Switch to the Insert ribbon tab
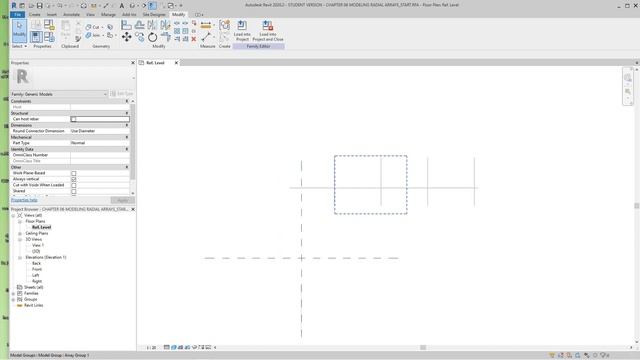 (x=52, y=15)
